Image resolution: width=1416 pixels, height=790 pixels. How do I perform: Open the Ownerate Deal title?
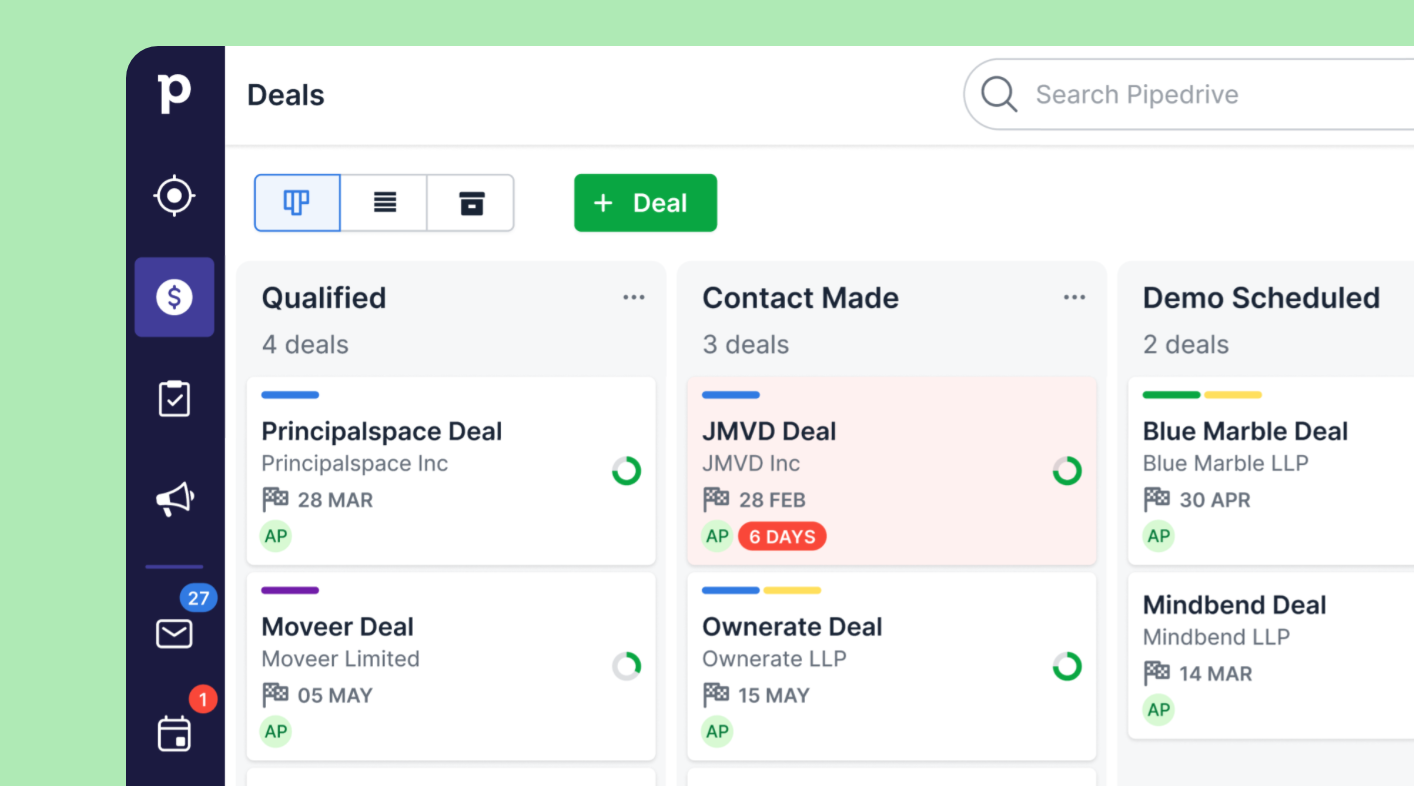(793, 627)
